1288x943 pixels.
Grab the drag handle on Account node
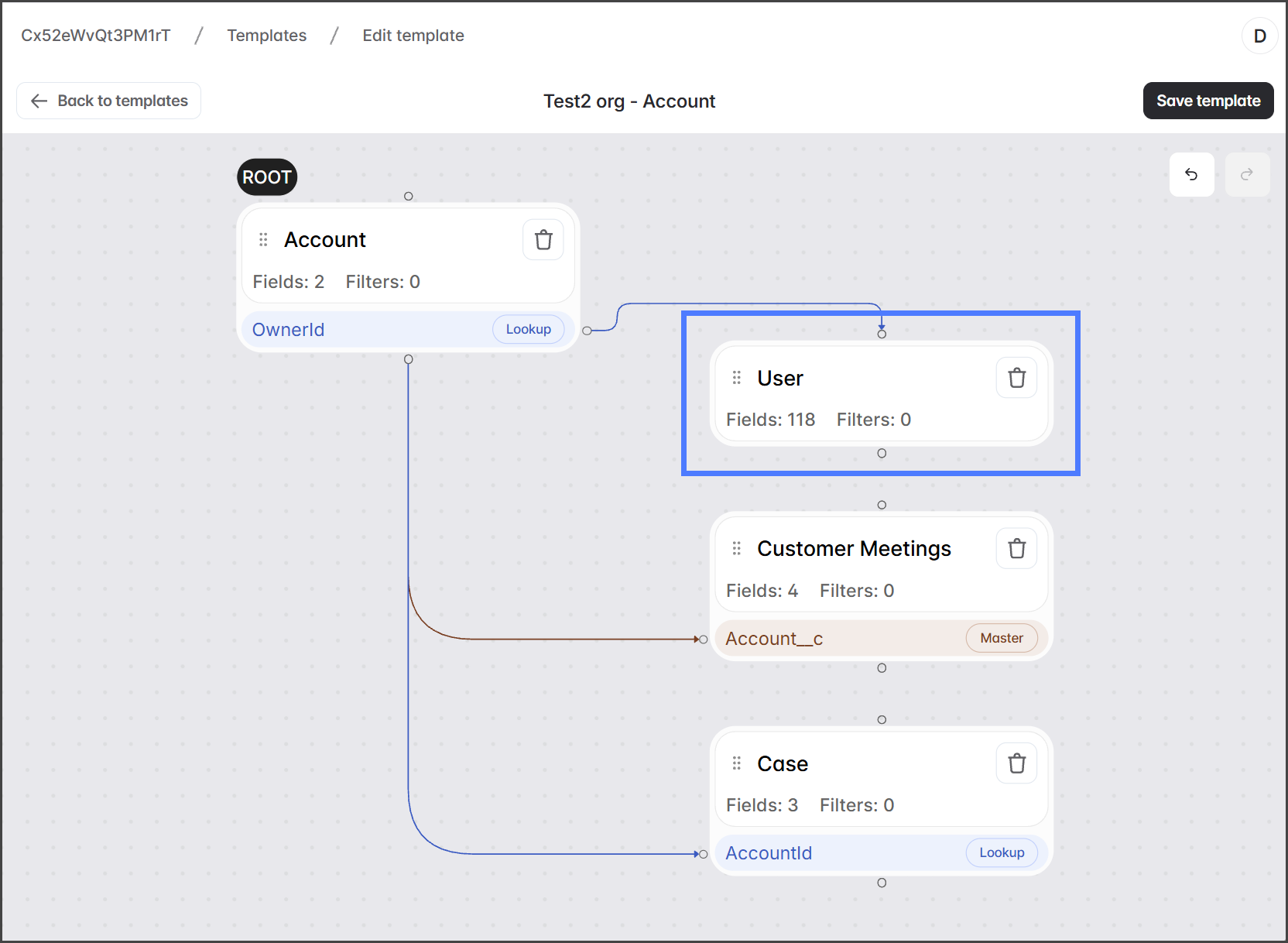click(x=263, y=240)
